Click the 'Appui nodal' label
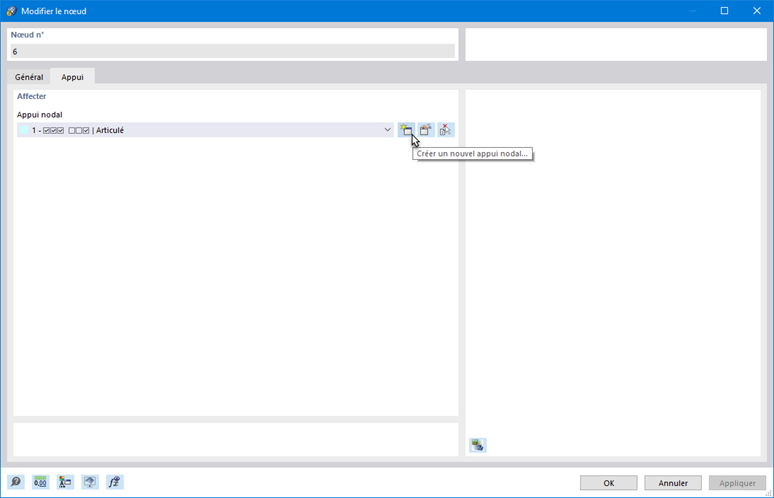 click(39, 115)
